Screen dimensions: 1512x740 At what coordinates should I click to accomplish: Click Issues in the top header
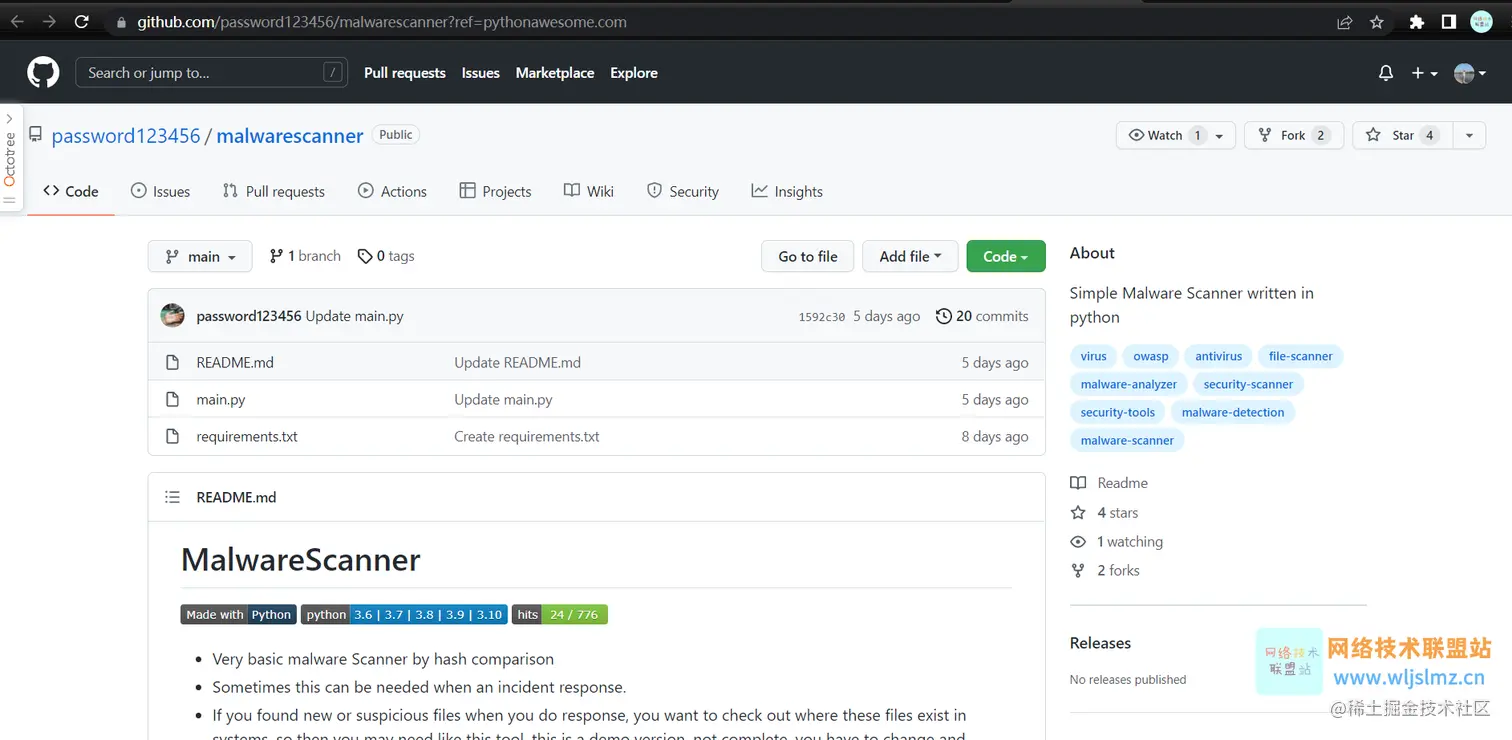coord(480,73)
